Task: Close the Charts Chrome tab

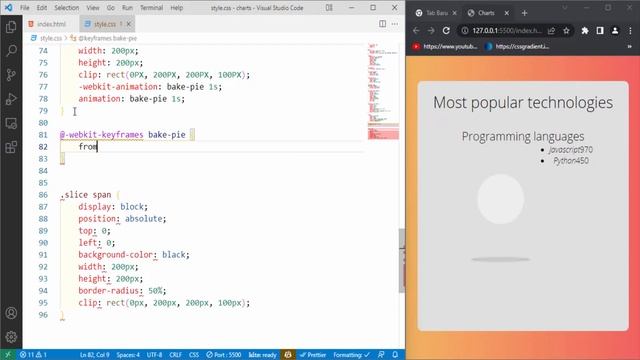Action: coord(507,13)
